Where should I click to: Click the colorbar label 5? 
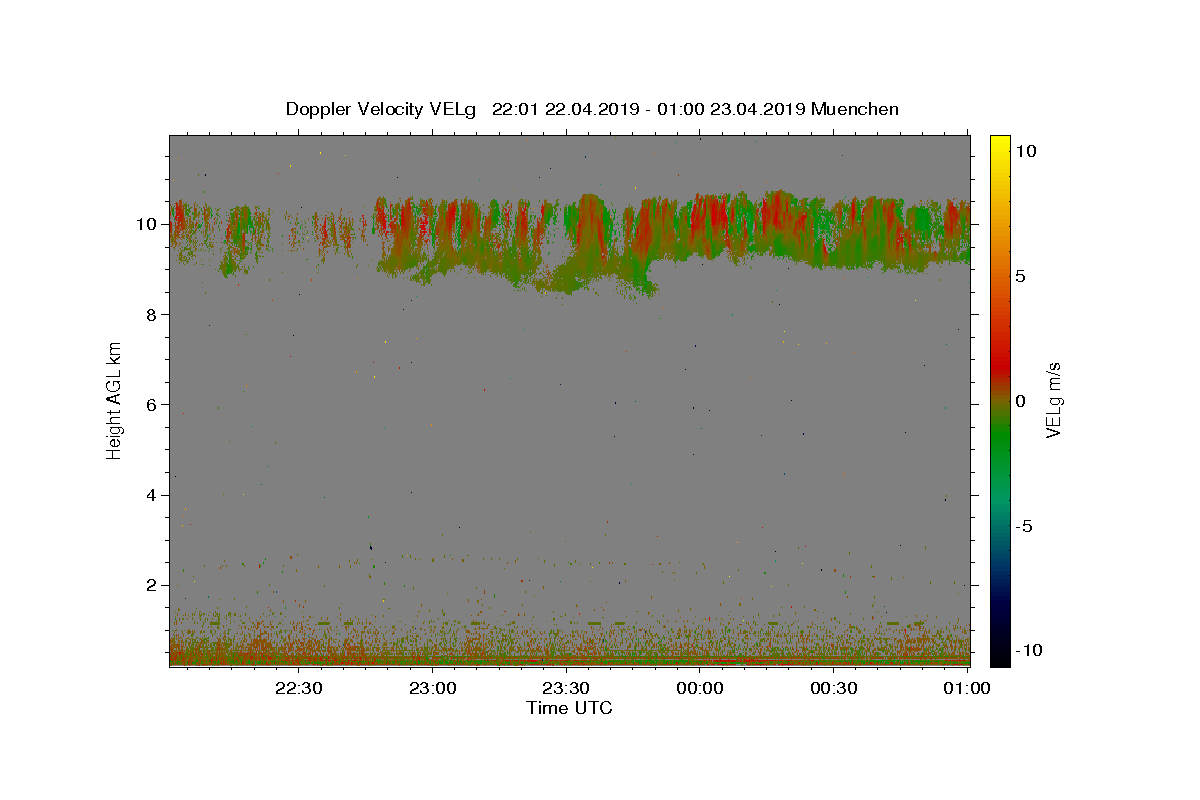[x=1021, y=276]
